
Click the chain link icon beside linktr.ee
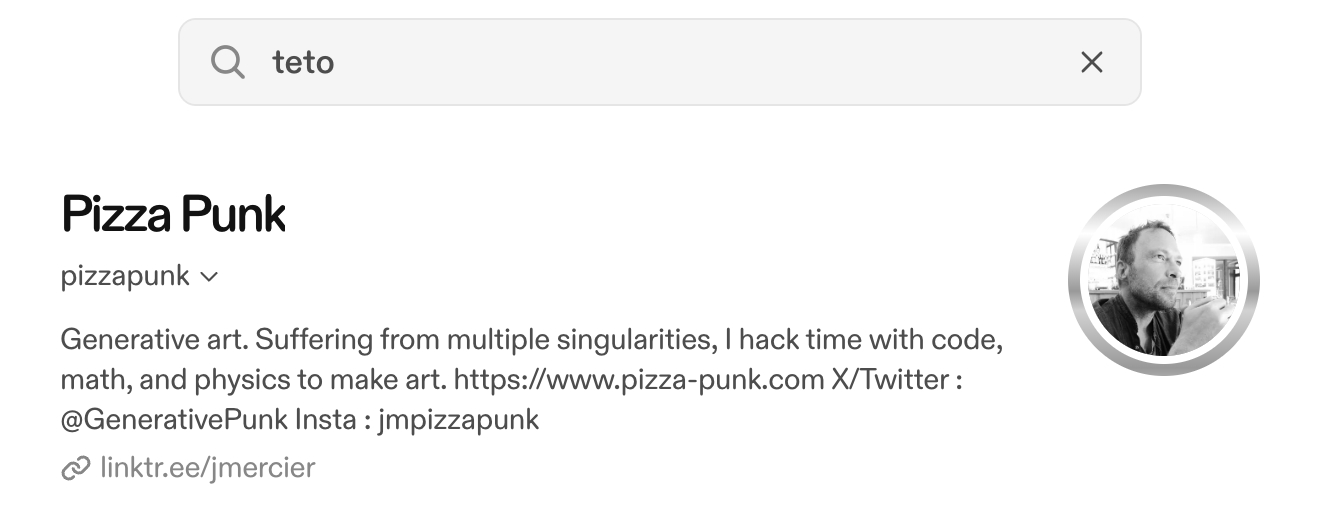[75, 467]
